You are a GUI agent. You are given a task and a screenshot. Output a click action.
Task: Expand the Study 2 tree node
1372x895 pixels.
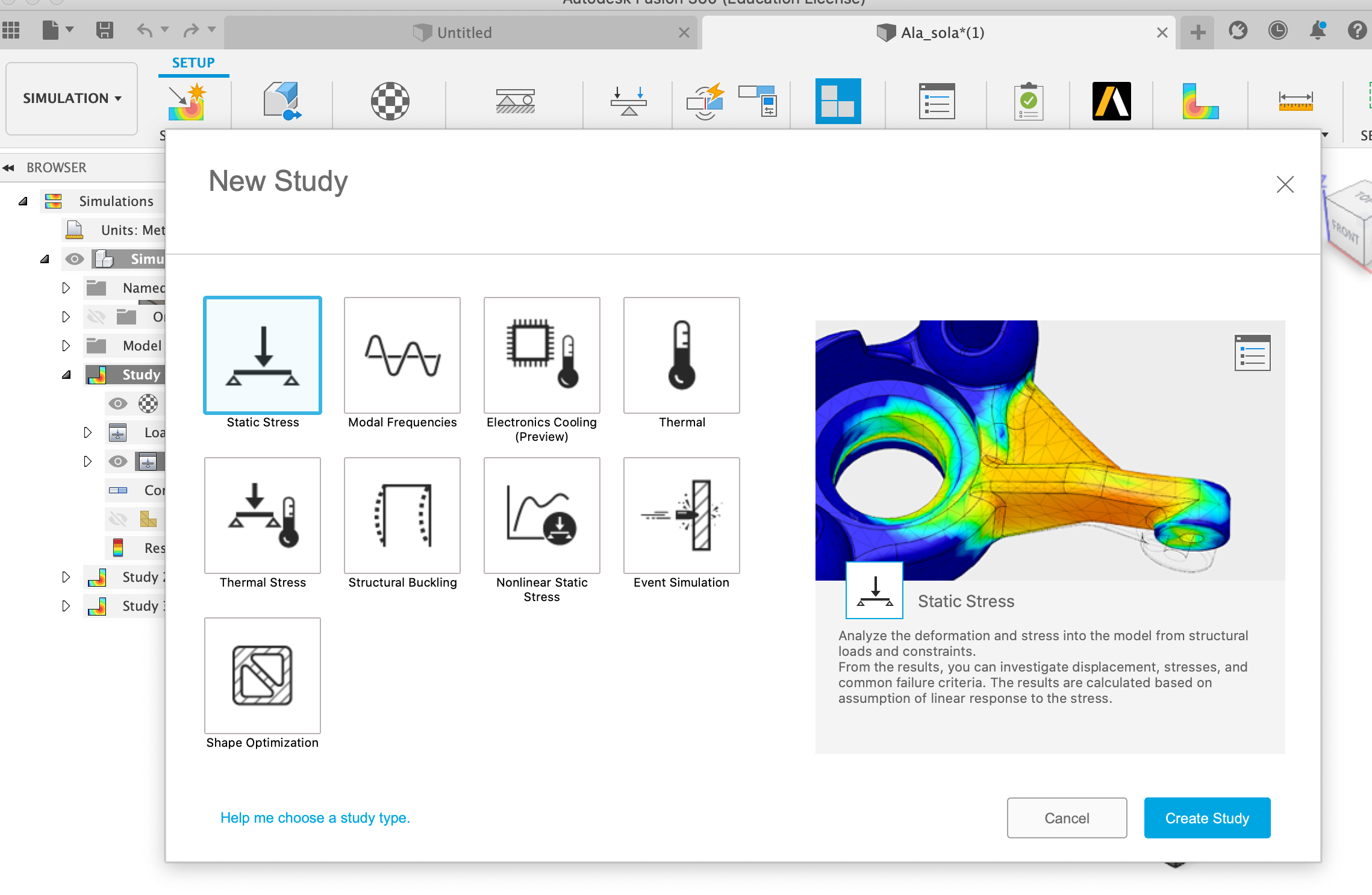[x=66, y=577]
